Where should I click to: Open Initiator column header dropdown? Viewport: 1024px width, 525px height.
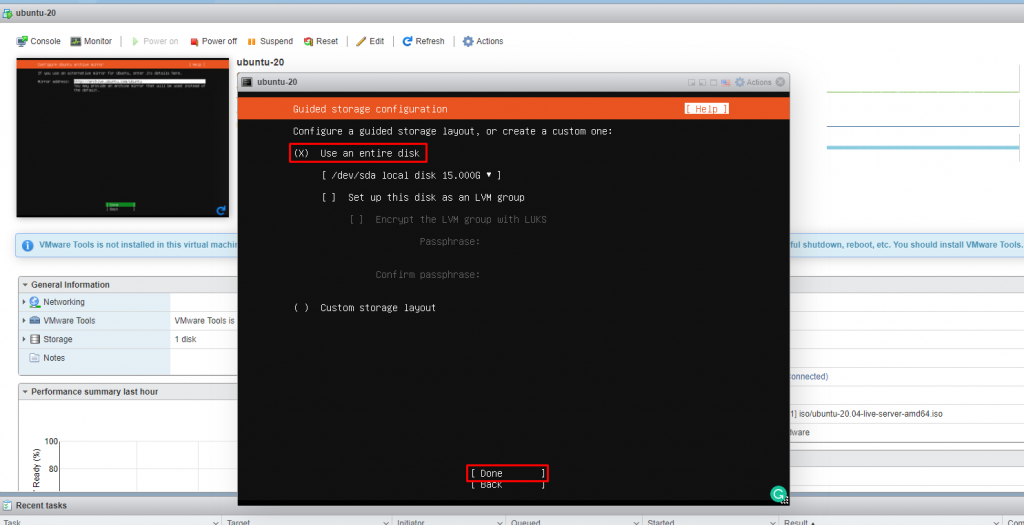(500, 522)
